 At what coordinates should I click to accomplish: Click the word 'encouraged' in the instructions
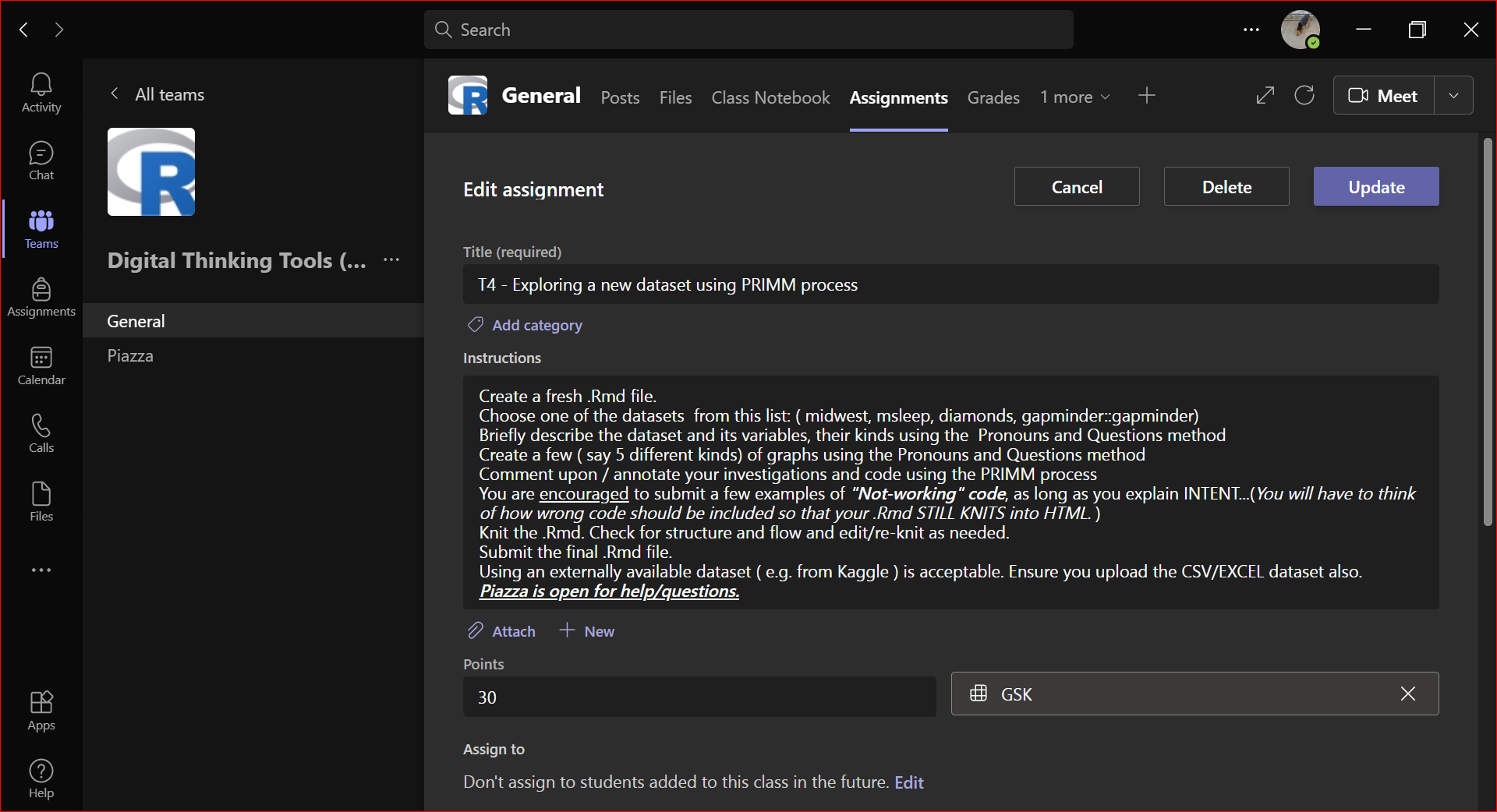(x=584, y=494)
